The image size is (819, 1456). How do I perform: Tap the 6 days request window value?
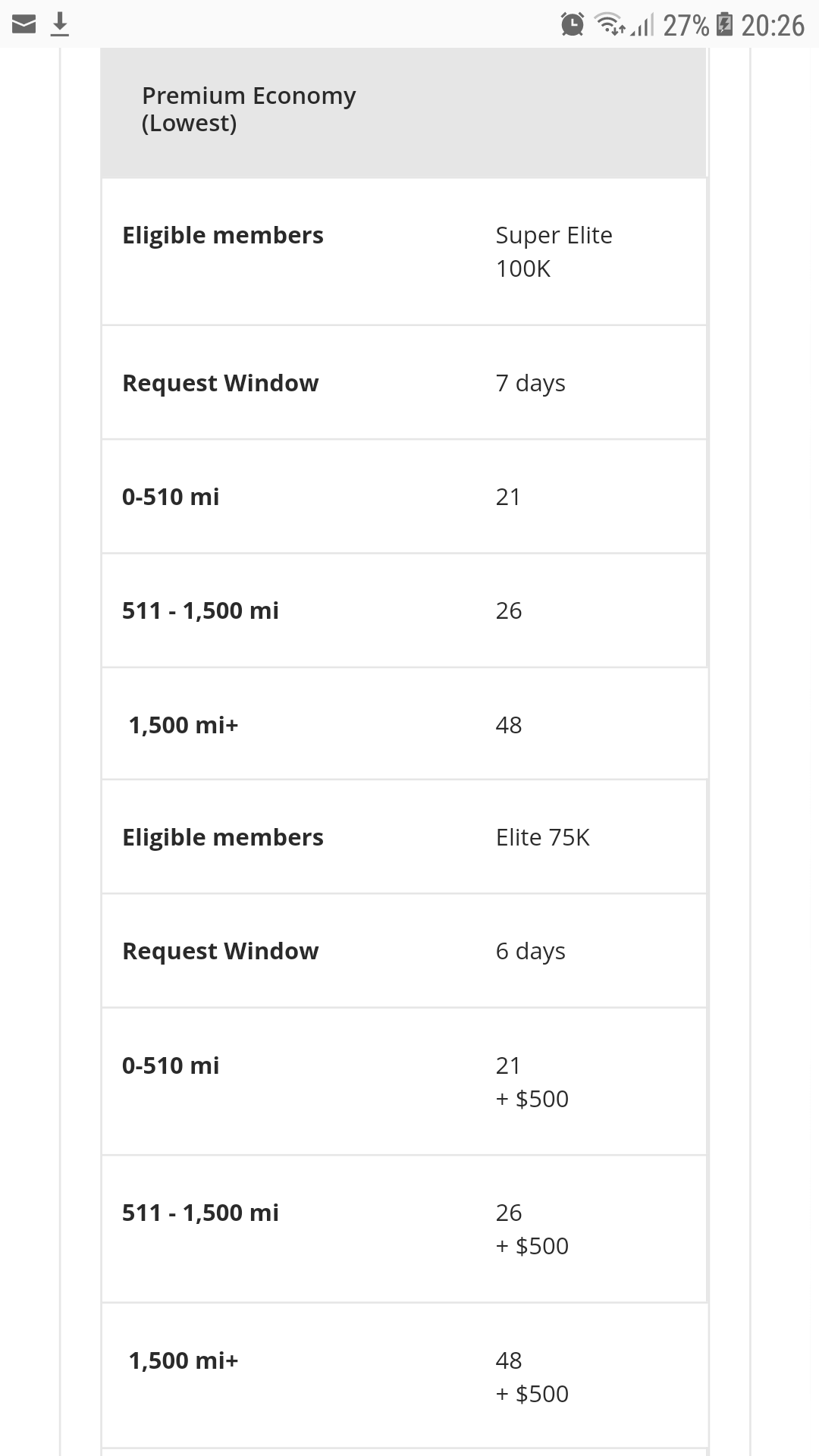(531, 951)
